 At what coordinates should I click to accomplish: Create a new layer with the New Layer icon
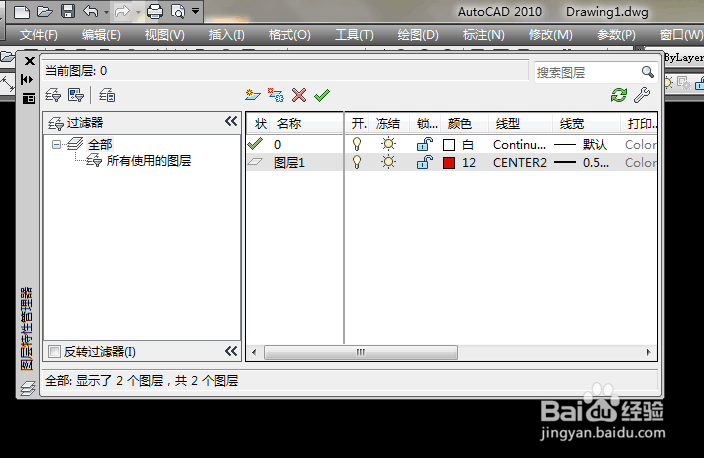[253, 95]
